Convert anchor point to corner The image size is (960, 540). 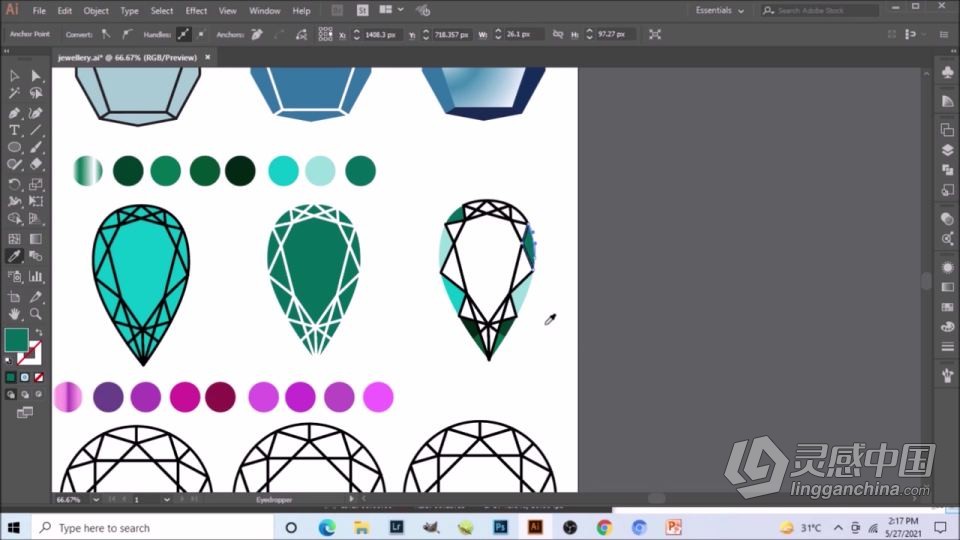106,34
